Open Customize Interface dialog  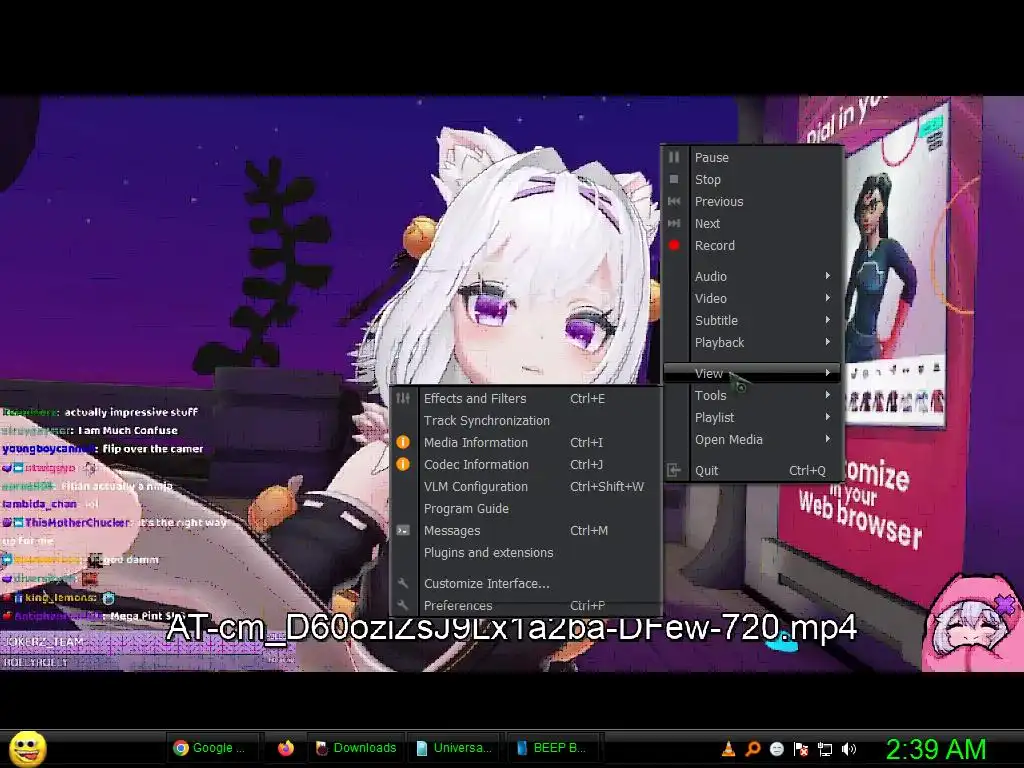coord(526,584)
